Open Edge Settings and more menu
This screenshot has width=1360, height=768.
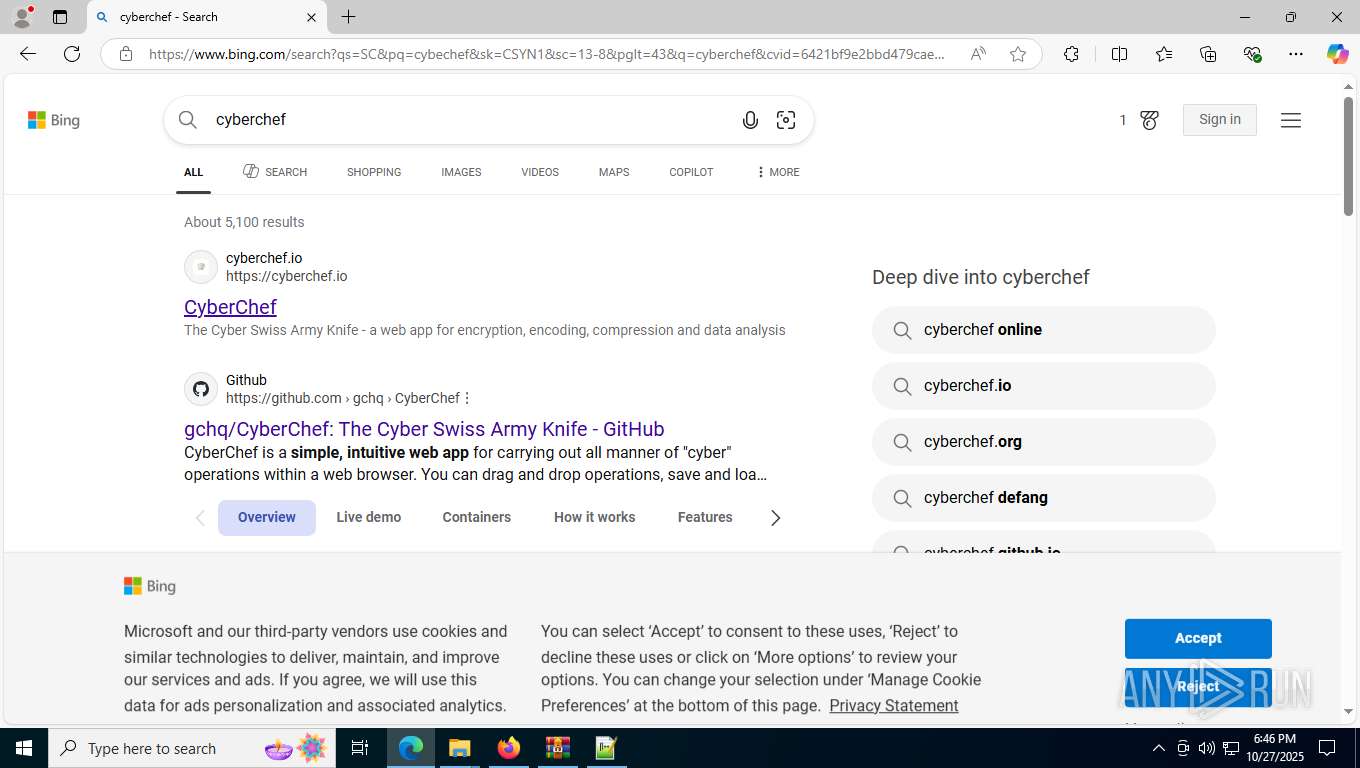[x=1296, y=54]
